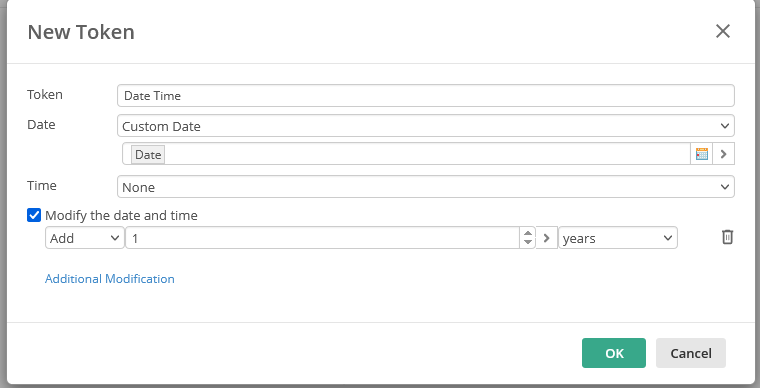Delete the modification with trash icon

pyautogui.click(x=727, y=237)
